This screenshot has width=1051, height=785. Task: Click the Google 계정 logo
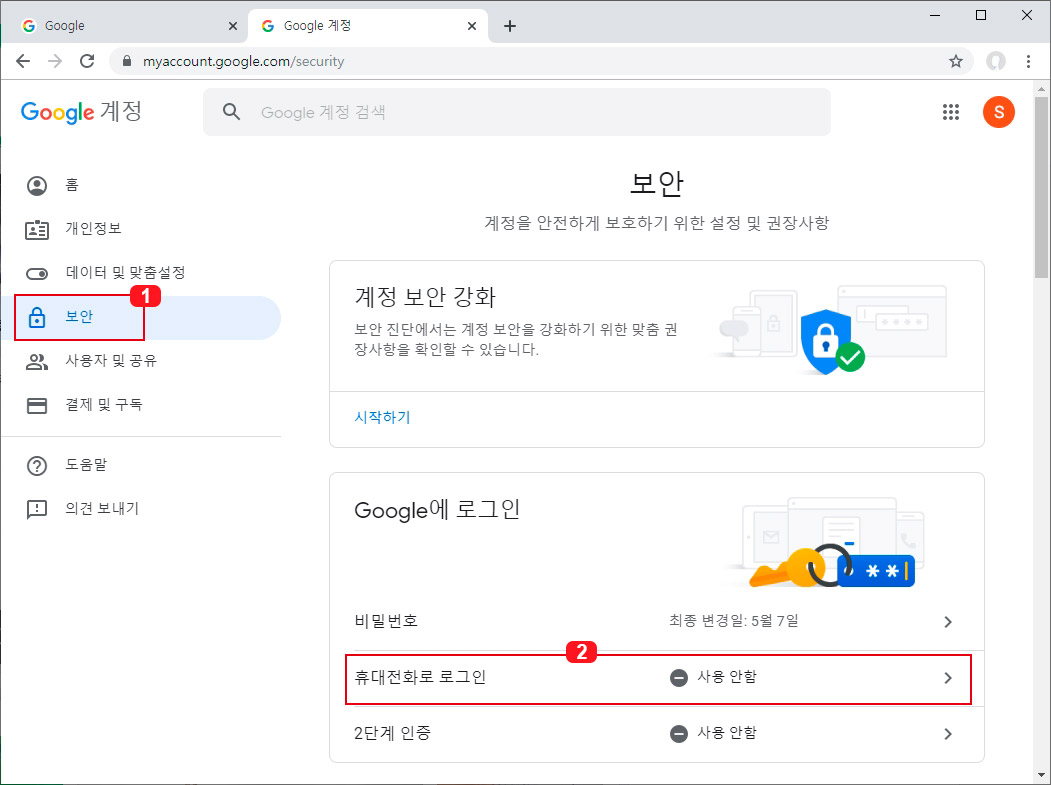coord(81,111)
